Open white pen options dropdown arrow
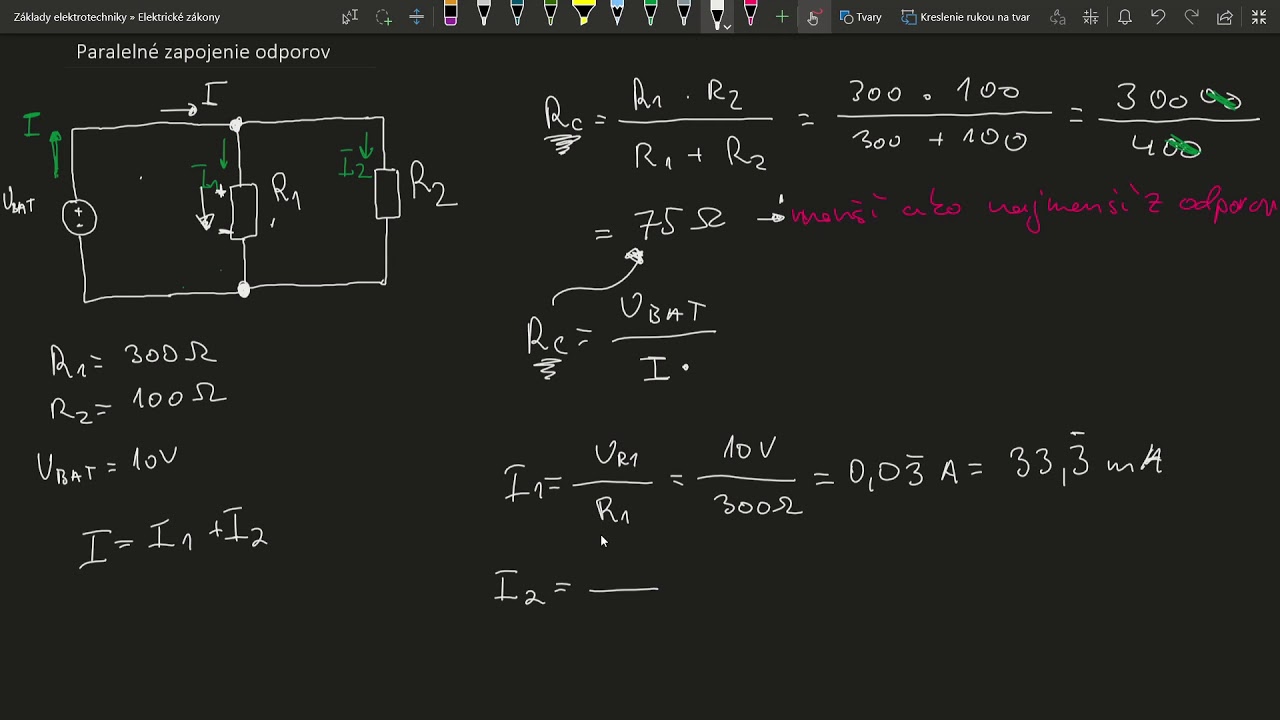This screenshot has height=720, width=1280. (x=727, y=26)
